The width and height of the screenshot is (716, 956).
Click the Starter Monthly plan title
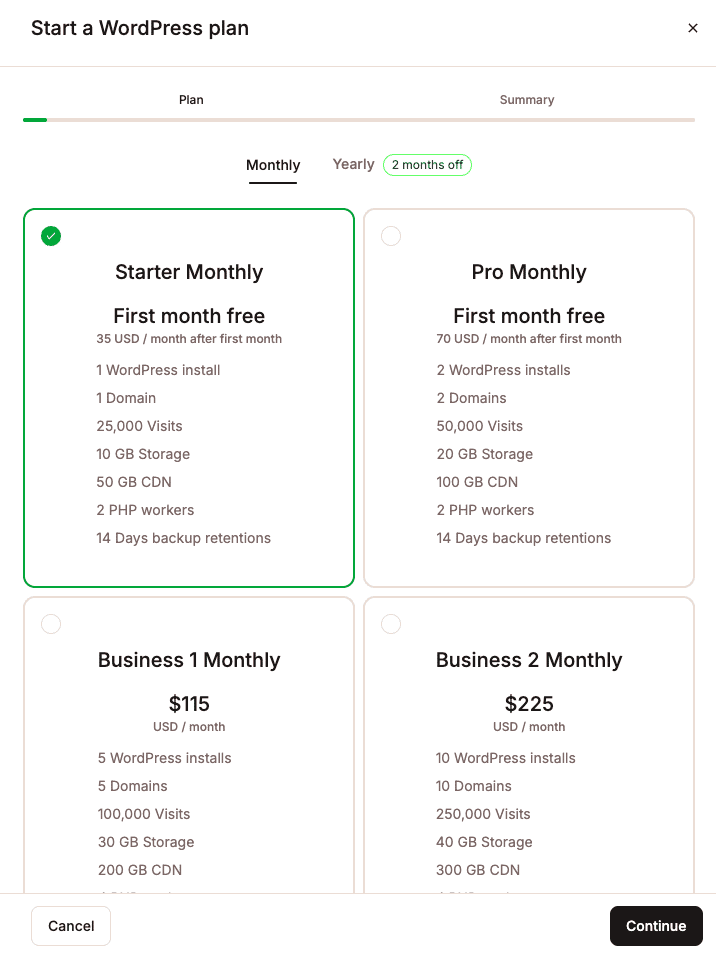coord(189,272)
